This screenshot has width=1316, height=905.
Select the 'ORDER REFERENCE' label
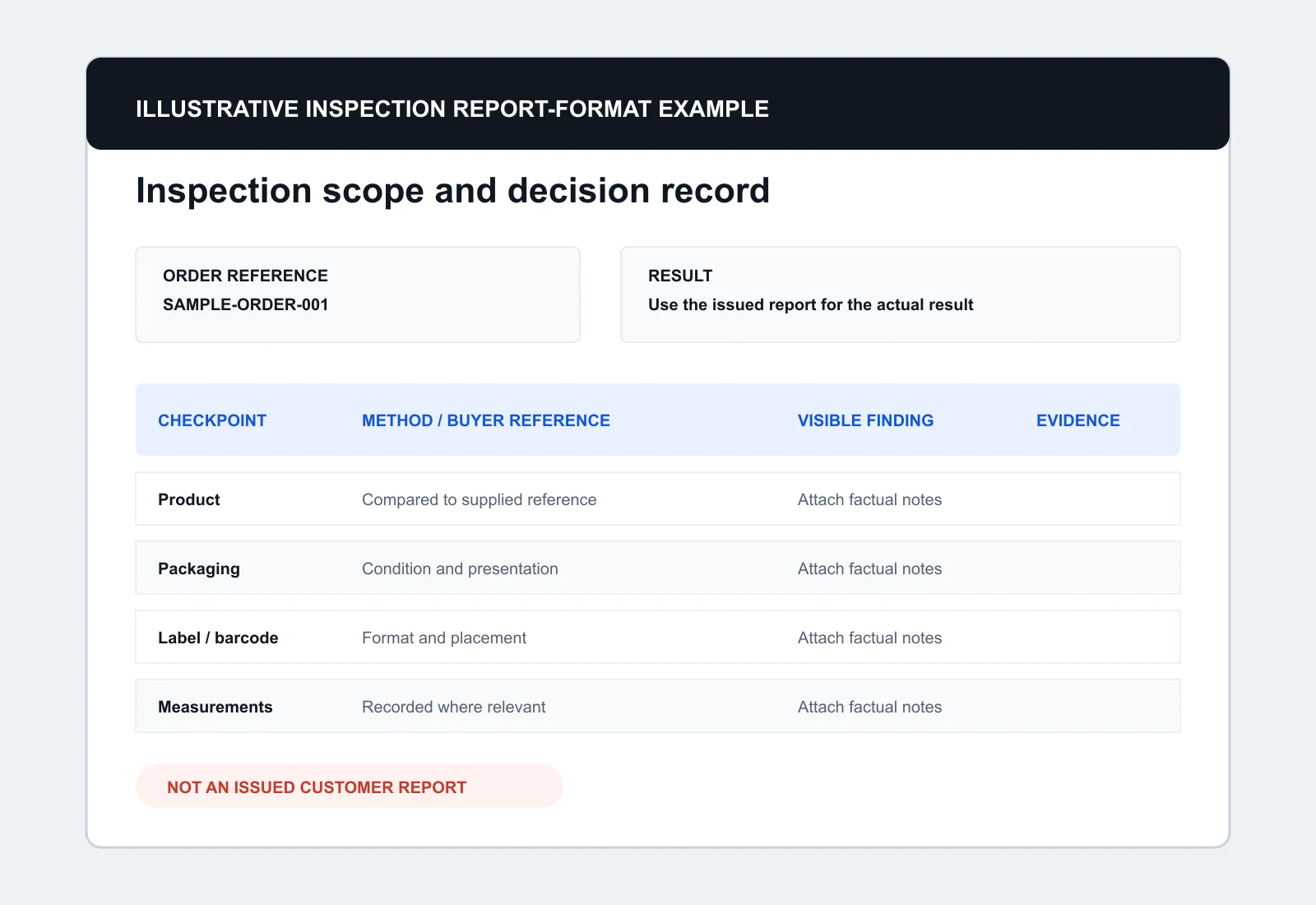coord(245,276)
